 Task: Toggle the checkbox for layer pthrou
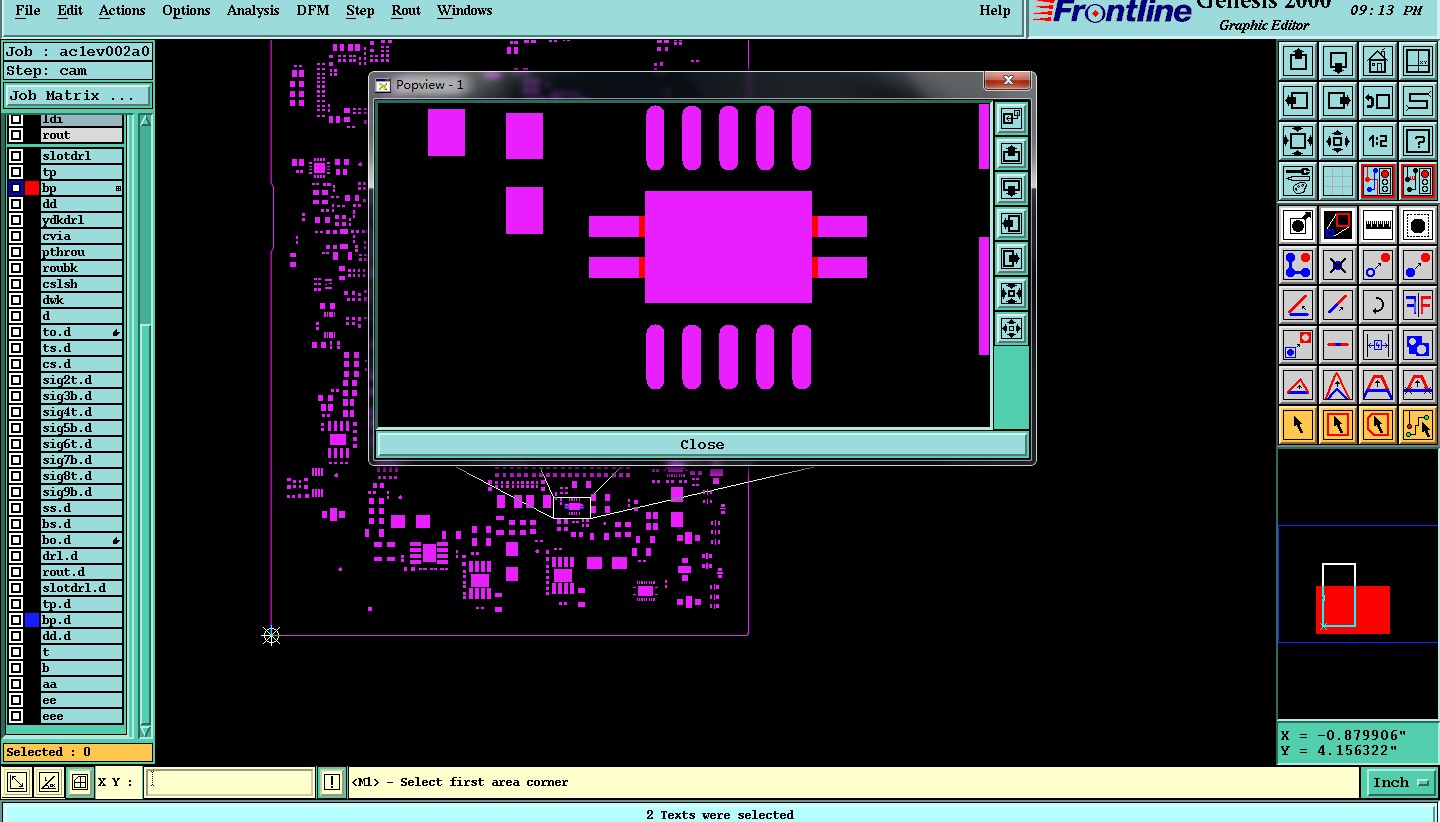click(x=16, y=252)
